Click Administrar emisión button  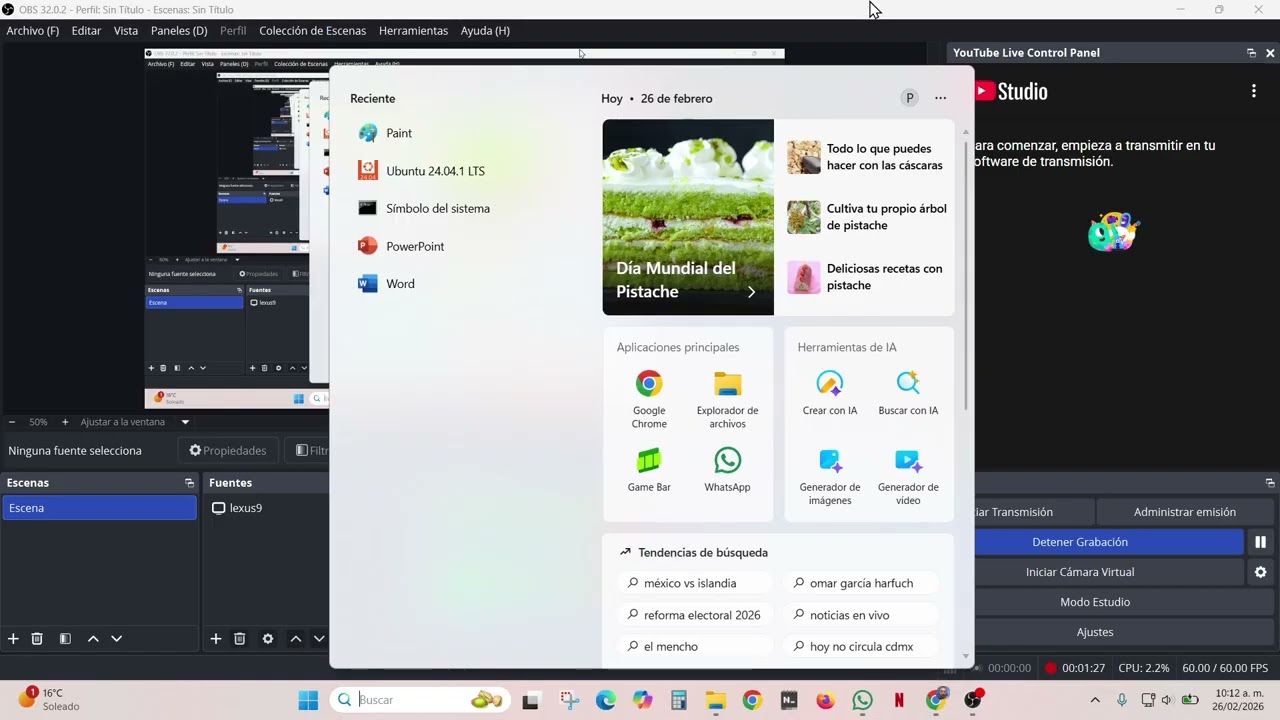coord(1185,512)
